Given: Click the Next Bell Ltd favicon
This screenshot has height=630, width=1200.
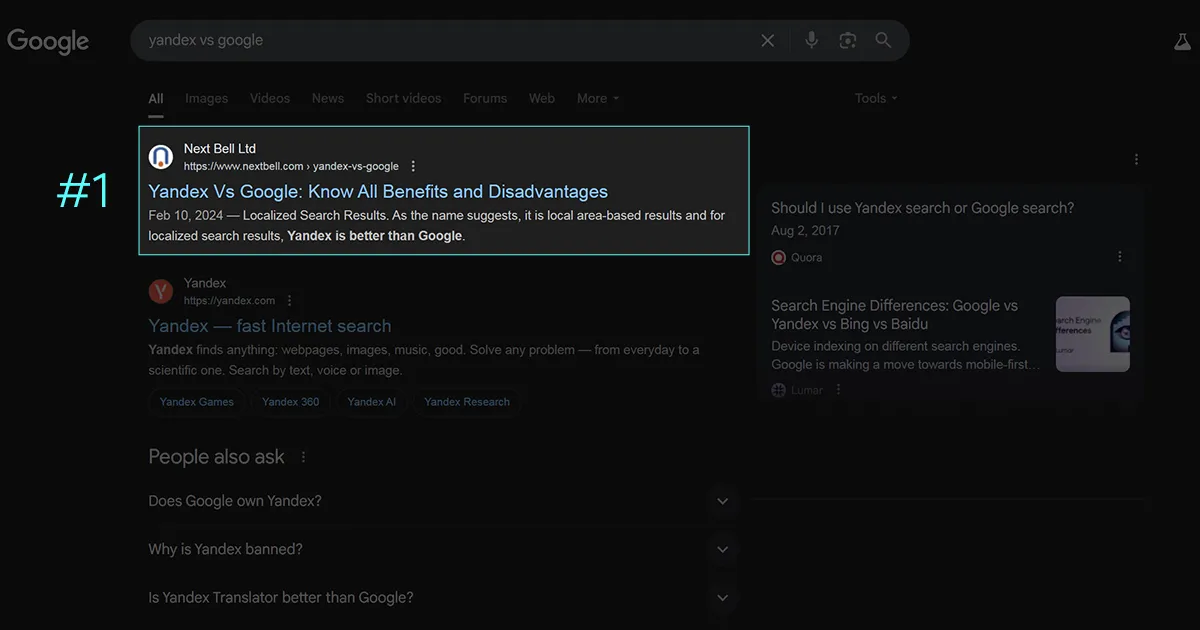Looking at the screenshot, I should pyautogui.click(x=161, y=157).
